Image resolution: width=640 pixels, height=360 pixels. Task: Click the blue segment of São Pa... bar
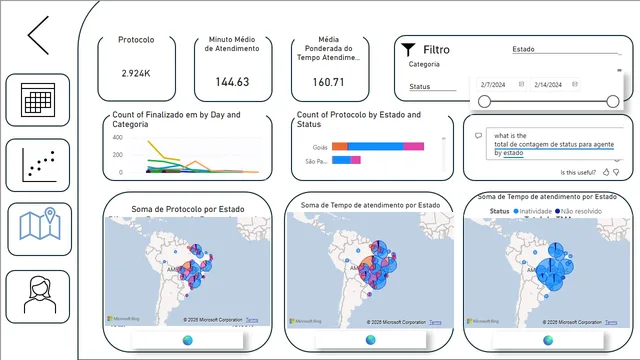[341, 160]
